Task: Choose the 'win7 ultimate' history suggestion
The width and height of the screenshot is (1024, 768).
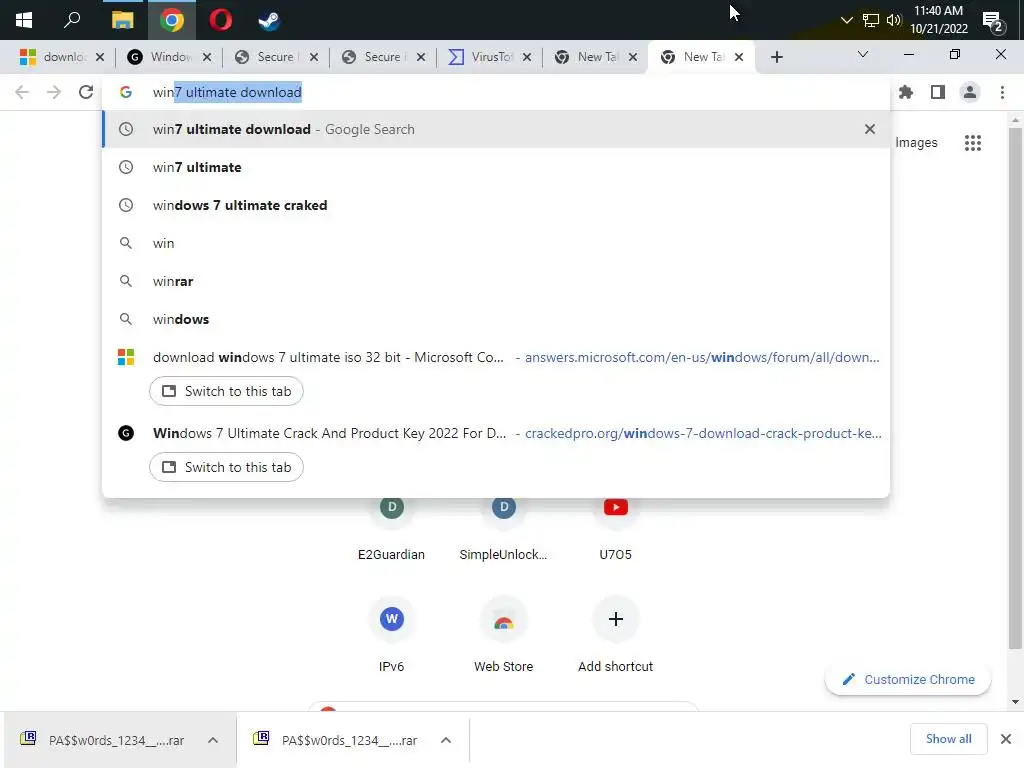Action: click(x=496, y=167)
